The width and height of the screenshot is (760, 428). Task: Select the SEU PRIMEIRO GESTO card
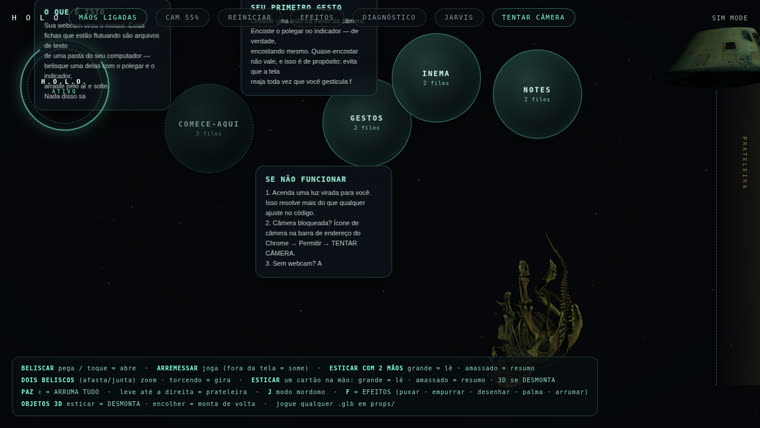click(309, 46)
